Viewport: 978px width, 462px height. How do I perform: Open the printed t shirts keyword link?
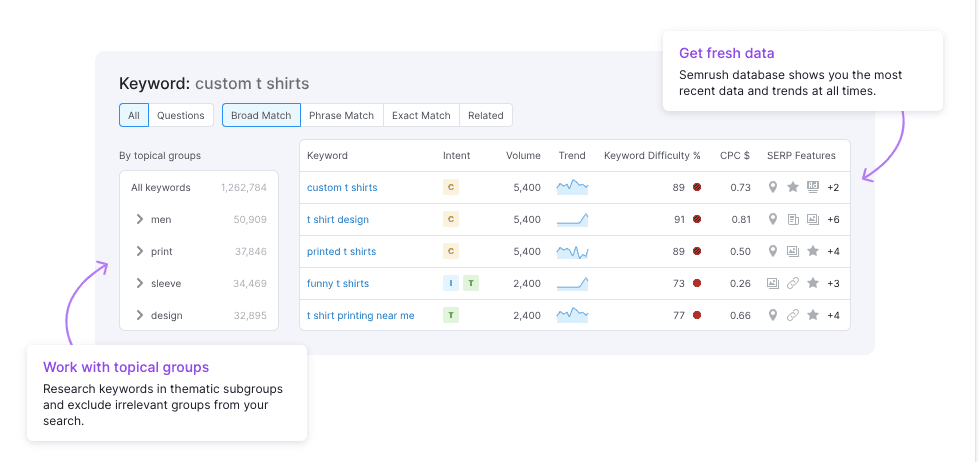pyautogui.click(x=341, y=252)
